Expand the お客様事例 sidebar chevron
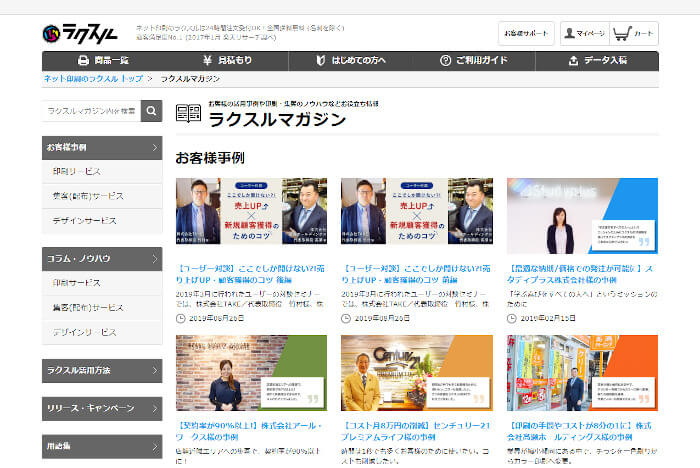 [x=154, y=147]
